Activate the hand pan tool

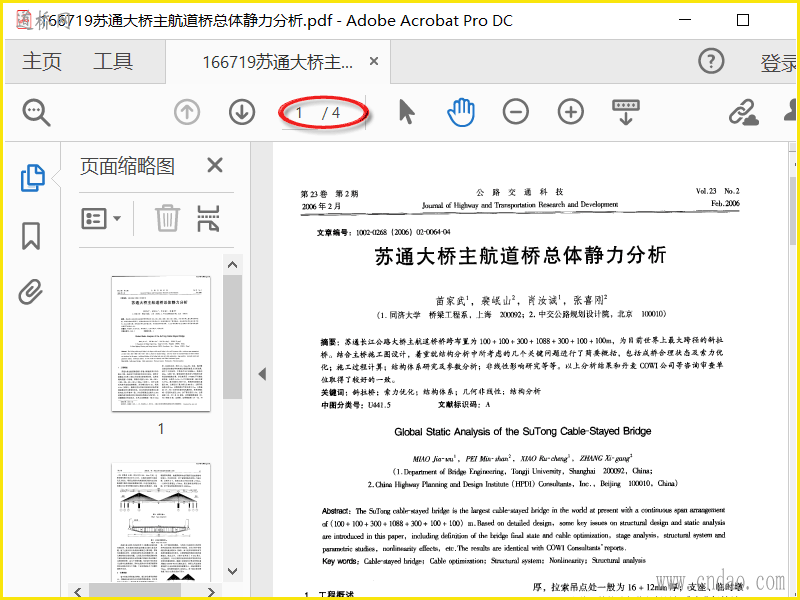click(461, 112)
